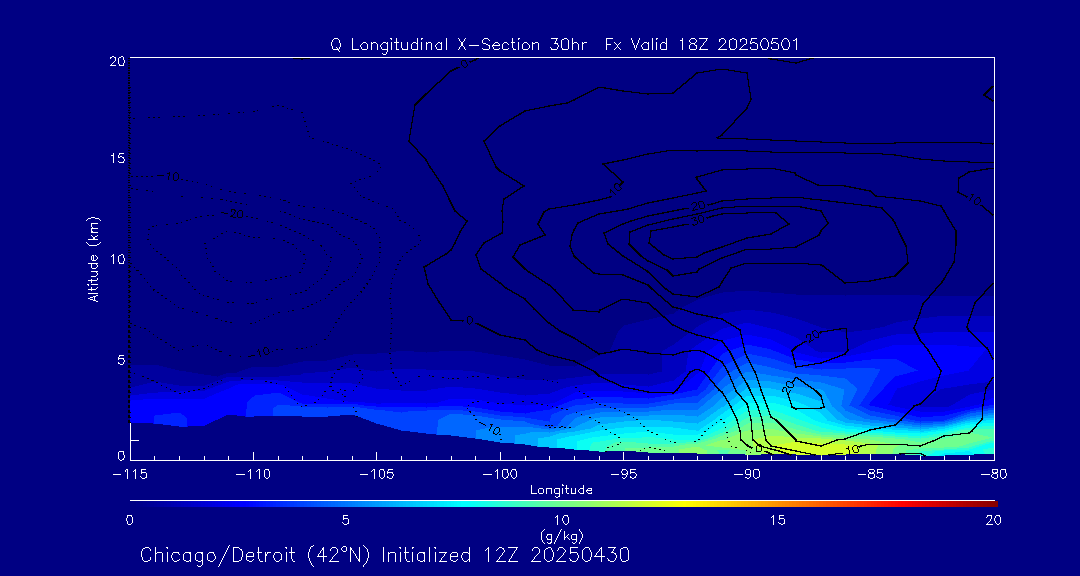Click the longitude tick label -110
Image resolution: width=1080 pixels, height=576 pixels.
tap(253, 475)
